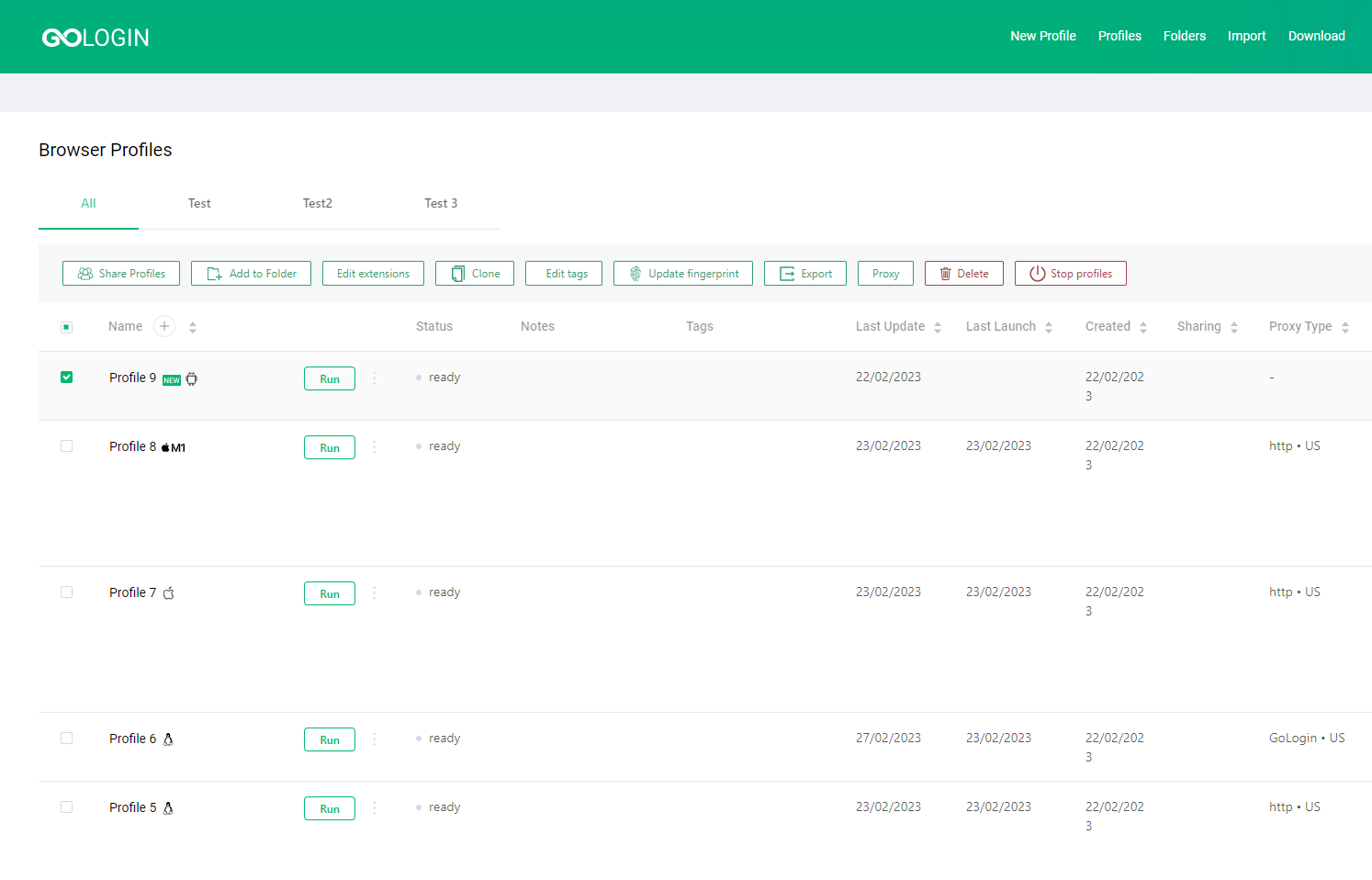Click the Stop profiles power icon

[1037, 273]
